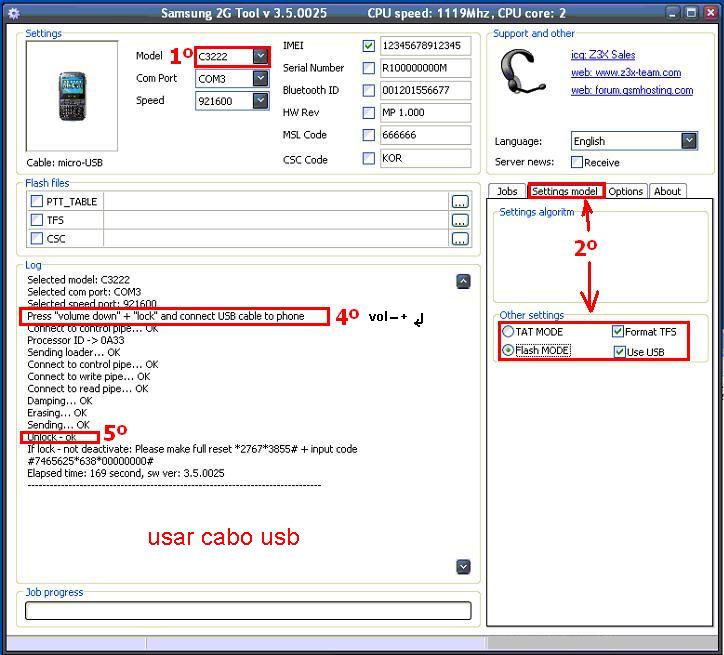Open the Model dropdown showing C3222
Image resolution: width=724 pixels, height=655 pixels.
point(260,56)
